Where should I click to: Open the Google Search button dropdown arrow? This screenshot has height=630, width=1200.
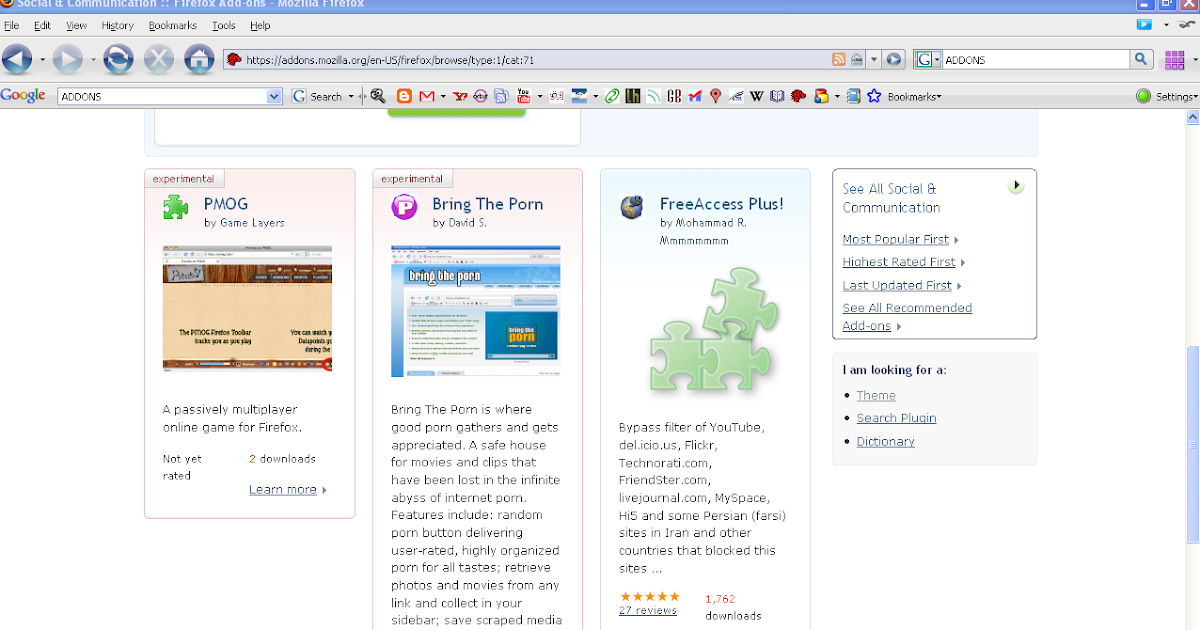click(x=351, y=97)
